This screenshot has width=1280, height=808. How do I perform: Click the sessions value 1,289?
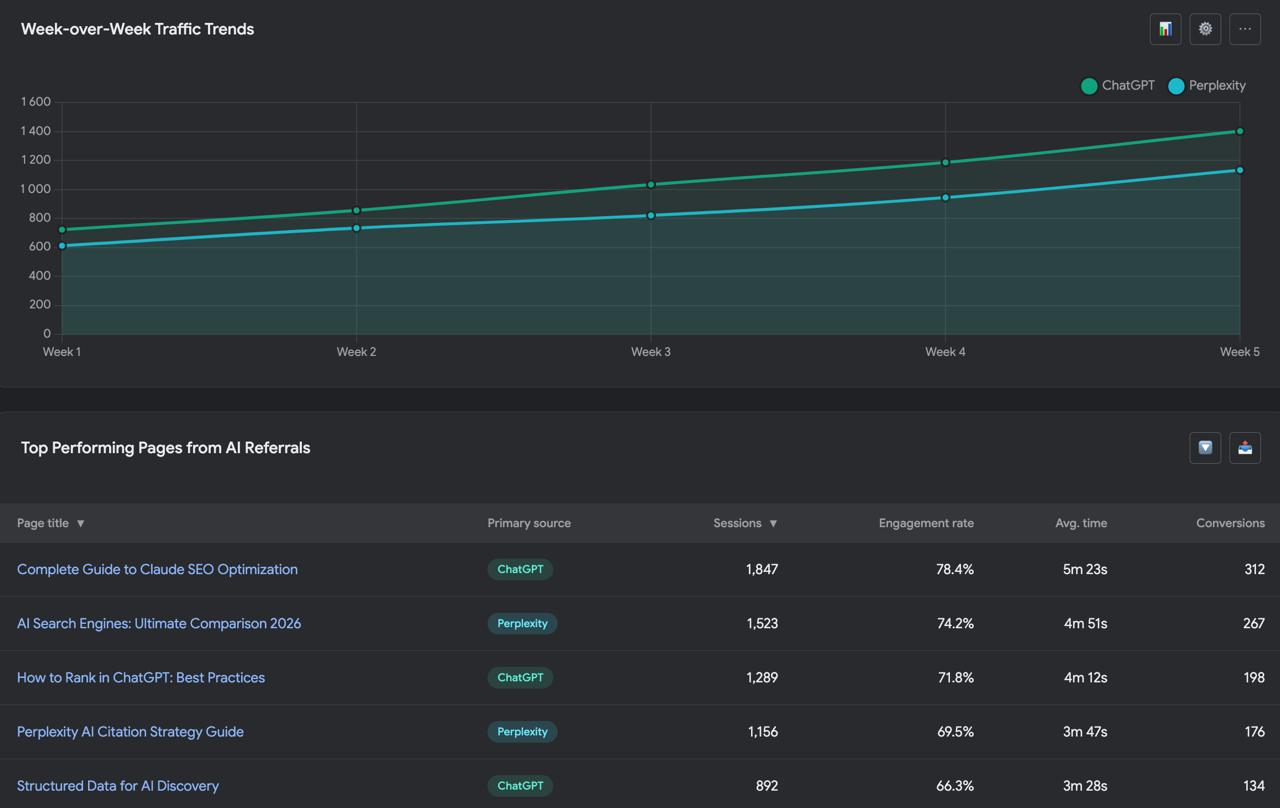(x=762, y=677)
